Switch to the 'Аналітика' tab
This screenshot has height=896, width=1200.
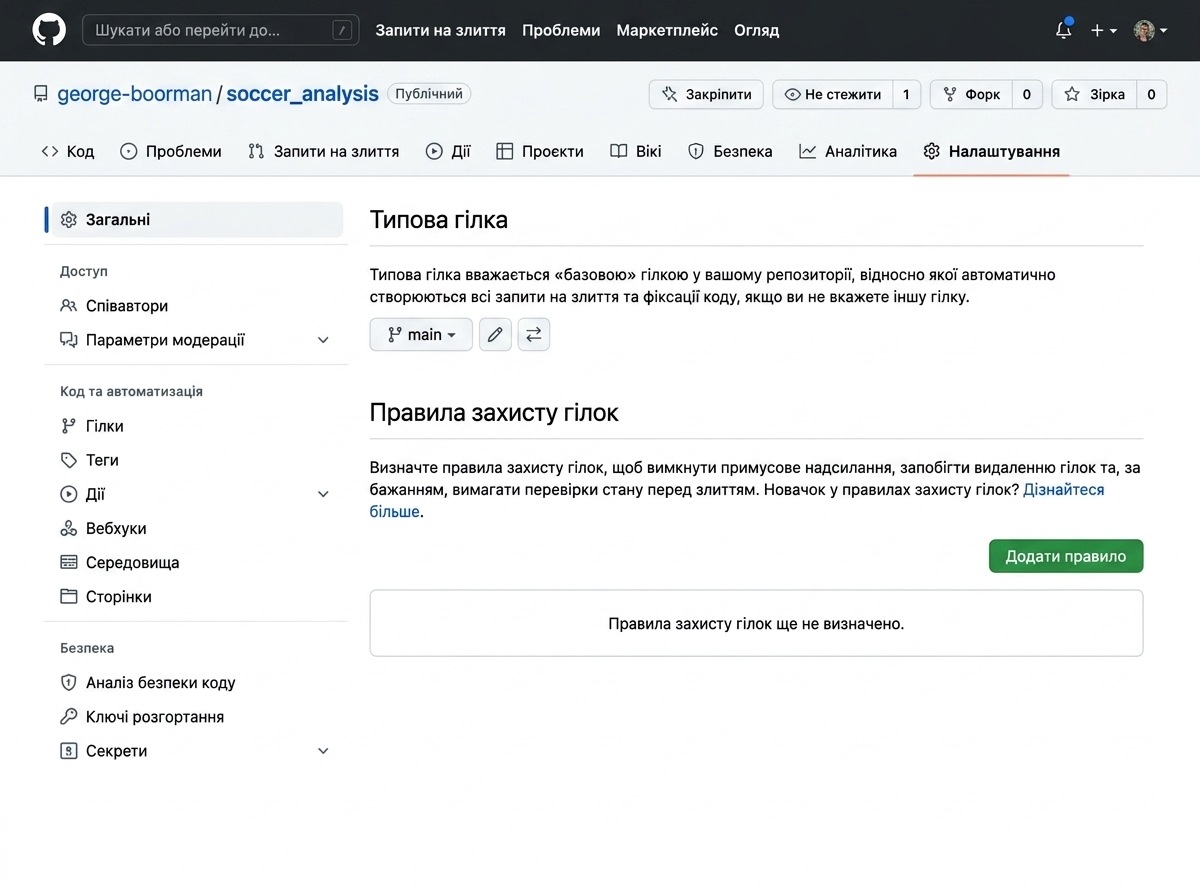pyautogui.click(x=848, y=151)
